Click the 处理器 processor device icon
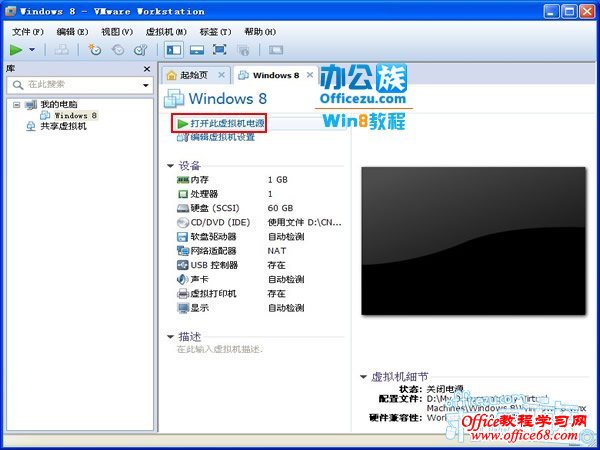 pos(183,194)
